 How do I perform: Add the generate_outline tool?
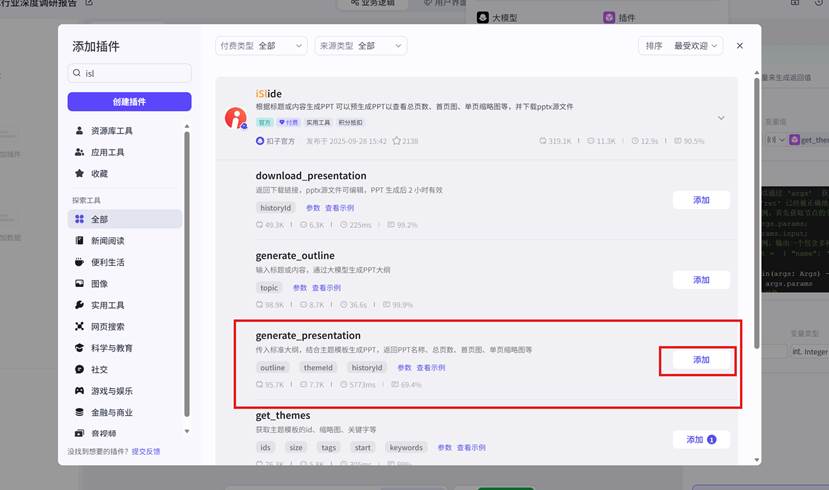click(x=701, y=280)
